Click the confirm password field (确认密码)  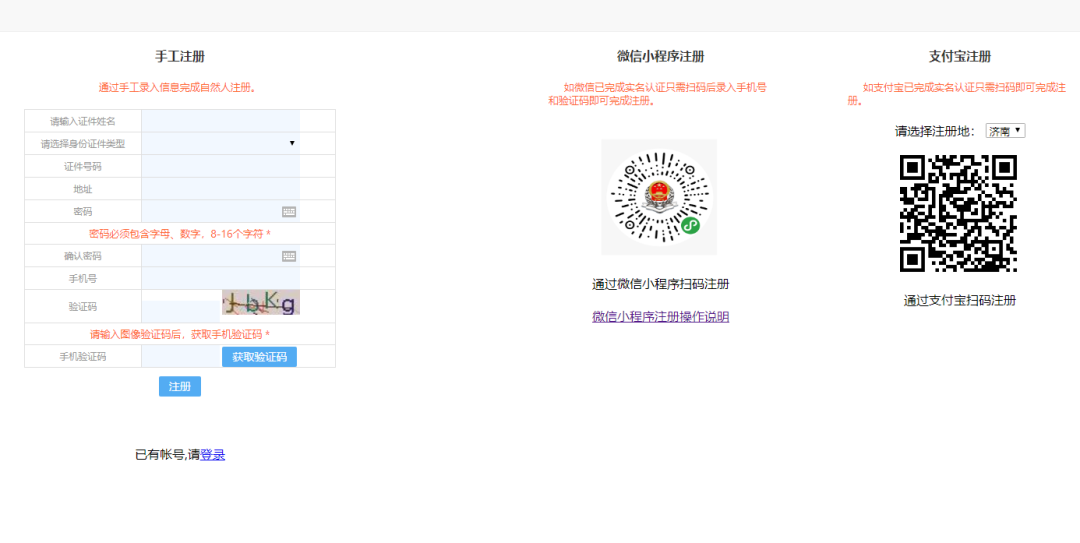220,256
